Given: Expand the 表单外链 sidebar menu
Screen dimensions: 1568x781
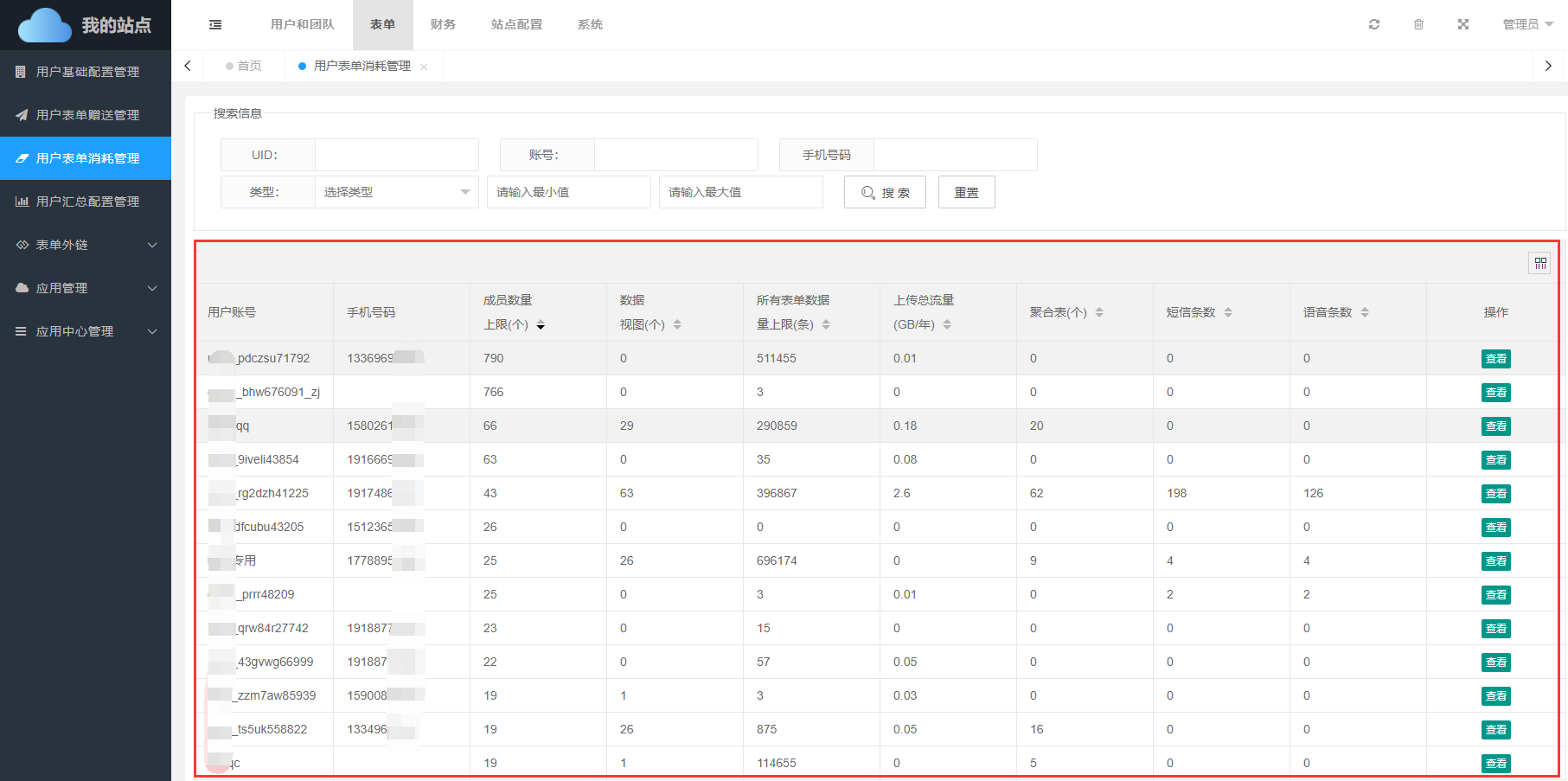Looking at the screenshot, I should point(86,245).
